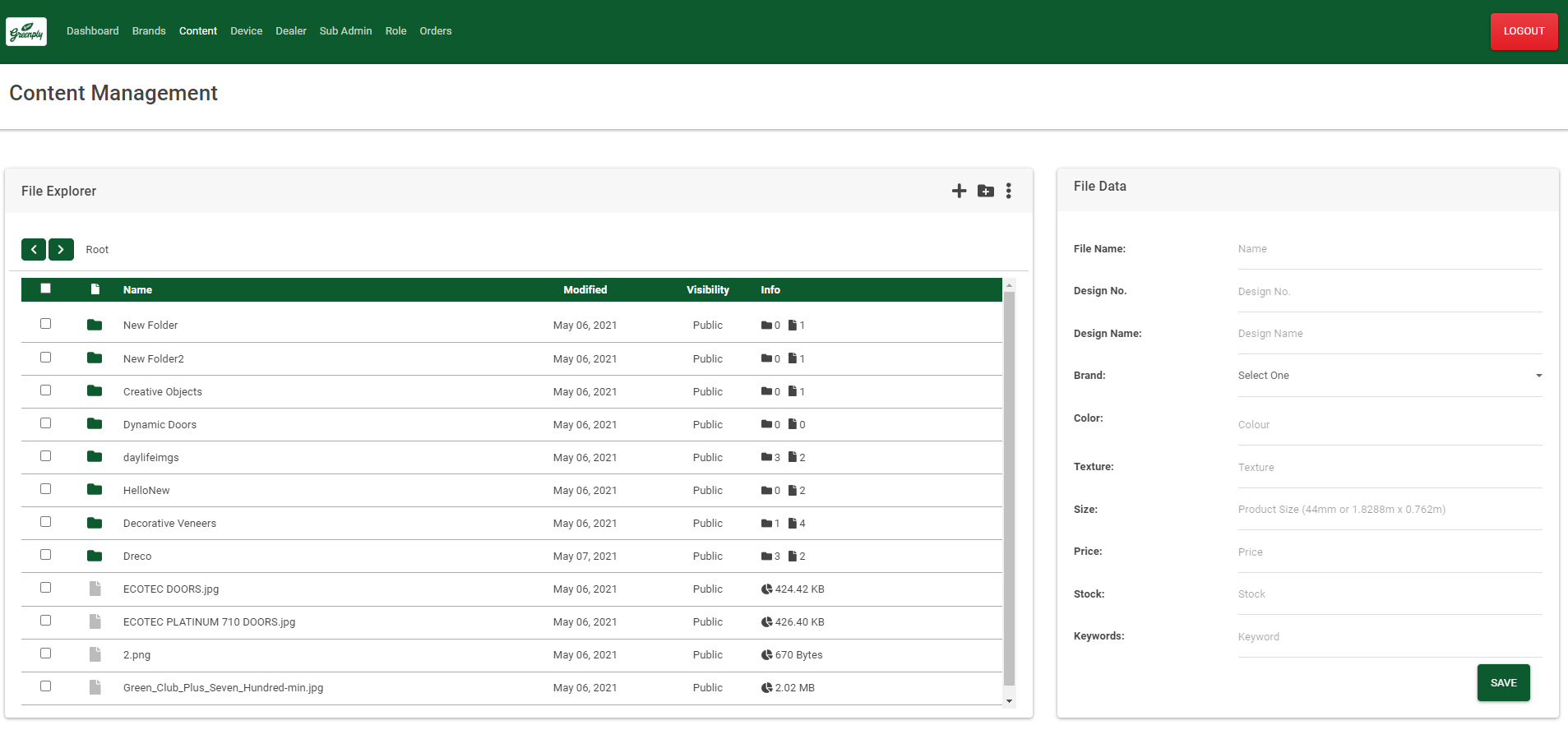Click the Dynamic Doors folder icon
The width and height of the screenshot is (1568, 739).
pyautogui.click(x=95, y=424)
